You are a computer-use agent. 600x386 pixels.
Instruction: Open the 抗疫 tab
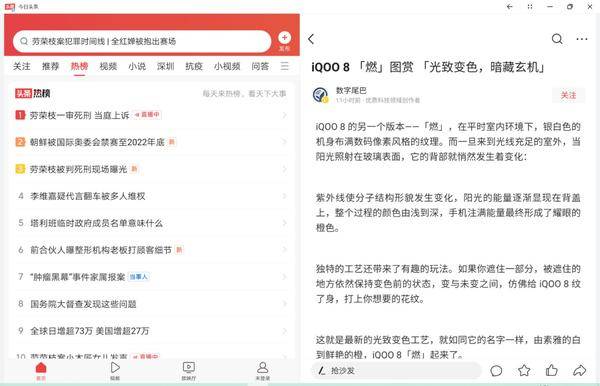coord(194,66)
